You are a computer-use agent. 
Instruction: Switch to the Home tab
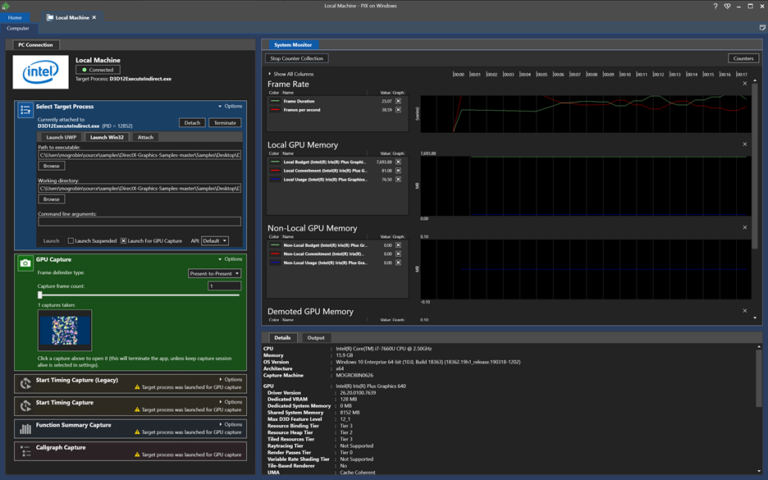(15, 17)
